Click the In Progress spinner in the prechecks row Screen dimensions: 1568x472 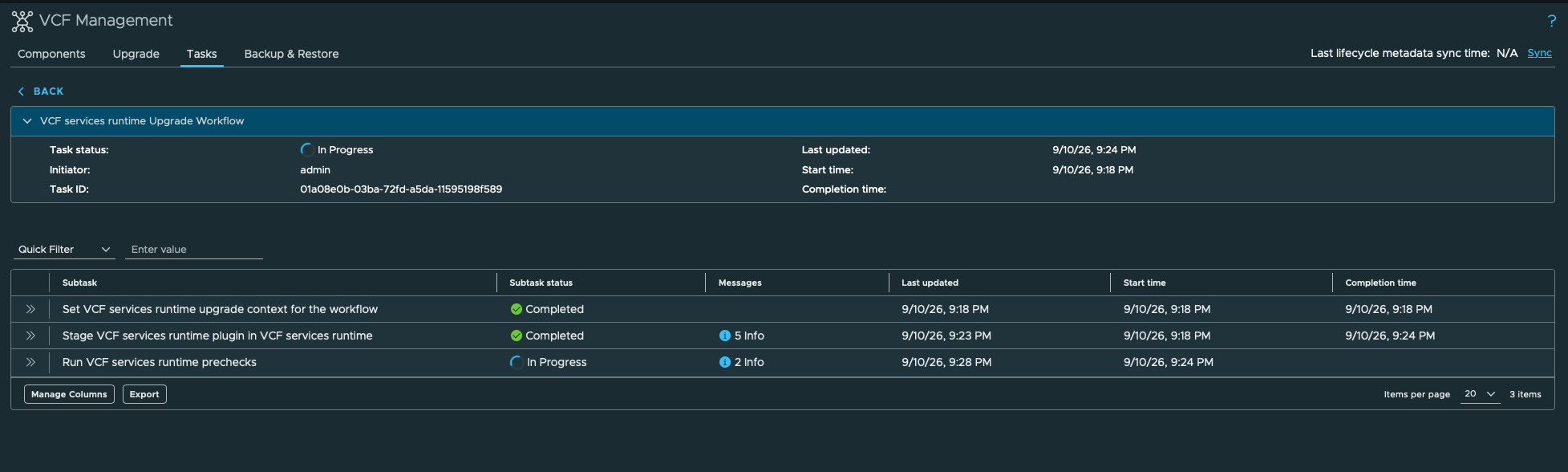(517, 362)
